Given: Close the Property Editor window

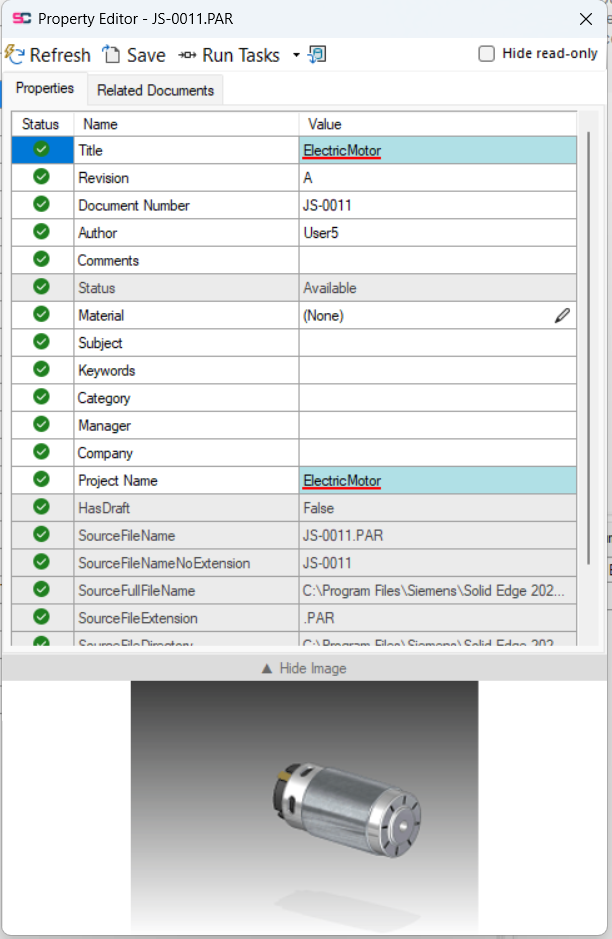Looking at the screenshot, I should click(586, 19).
